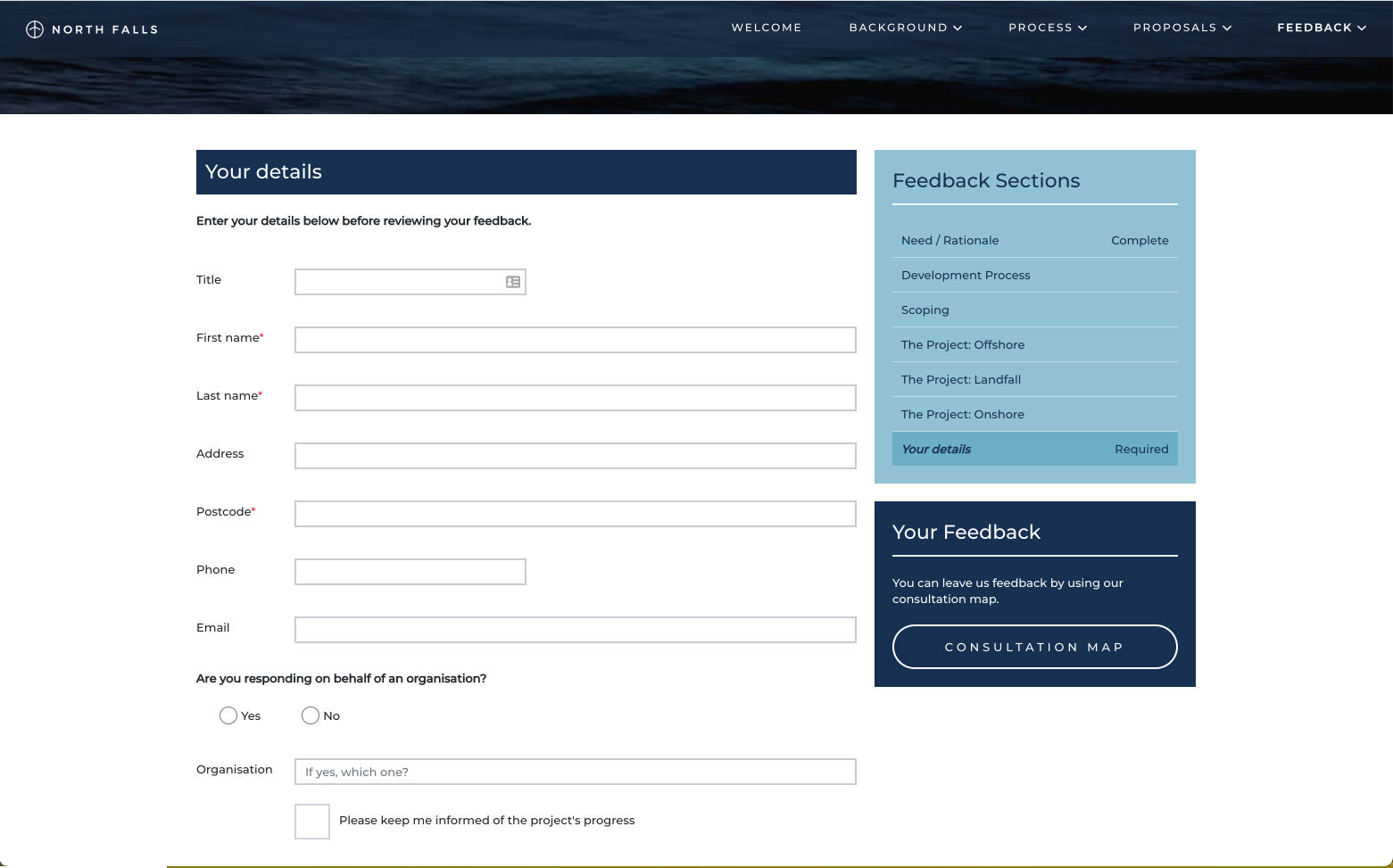
Task: Click the North Falls logo icon
Action: point(35,29)
